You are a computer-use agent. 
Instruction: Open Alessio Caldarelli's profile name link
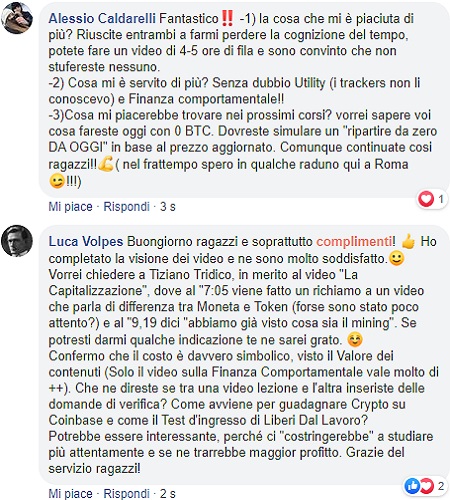[x=102, y=19]
